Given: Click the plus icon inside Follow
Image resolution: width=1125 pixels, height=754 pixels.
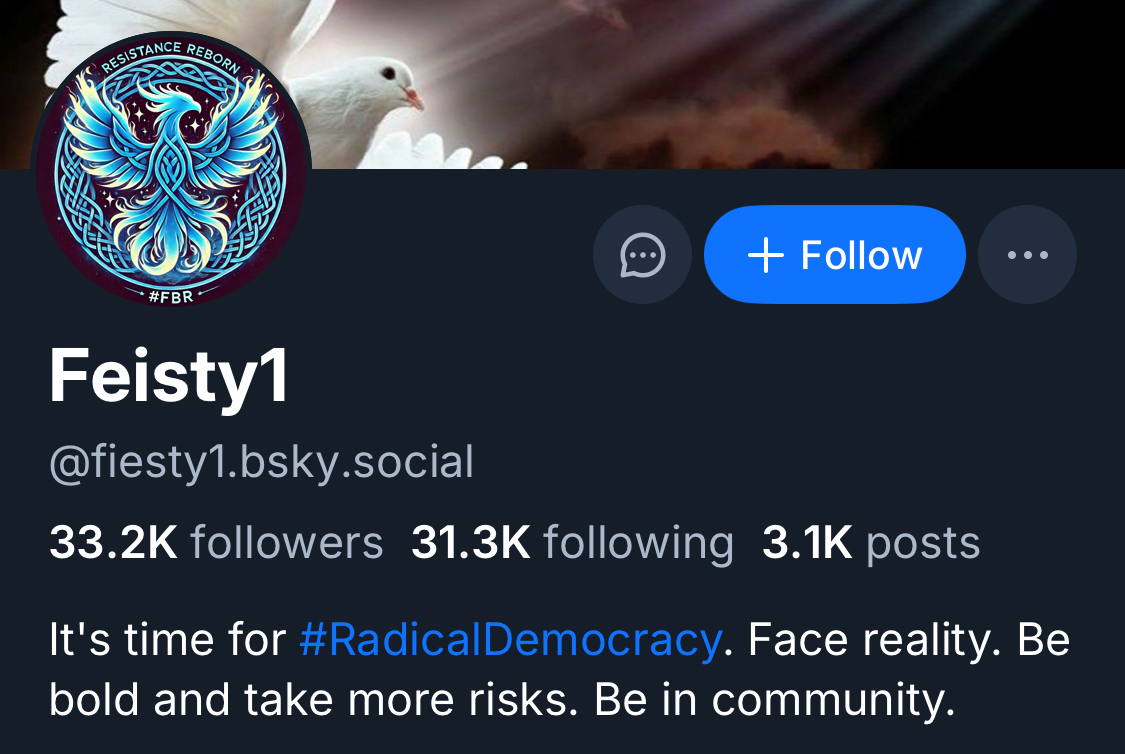Looking at the screenshot, I should click(x=765, y=256).
